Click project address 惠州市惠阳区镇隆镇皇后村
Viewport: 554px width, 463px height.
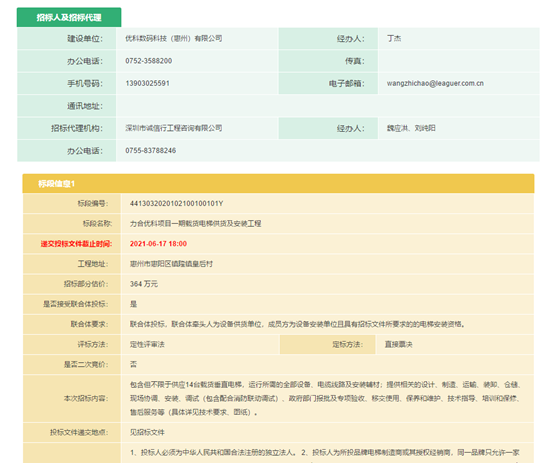(x=171, y=264)
